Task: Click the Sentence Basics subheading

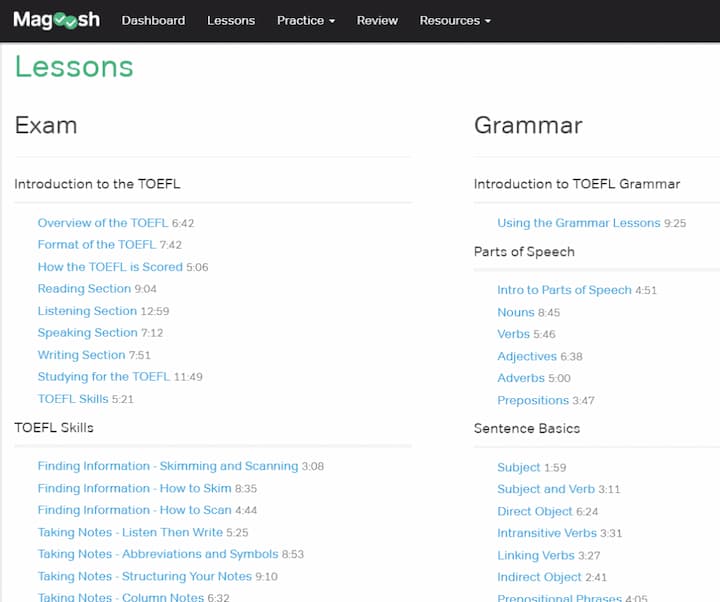Action: (x=527, y=428)
